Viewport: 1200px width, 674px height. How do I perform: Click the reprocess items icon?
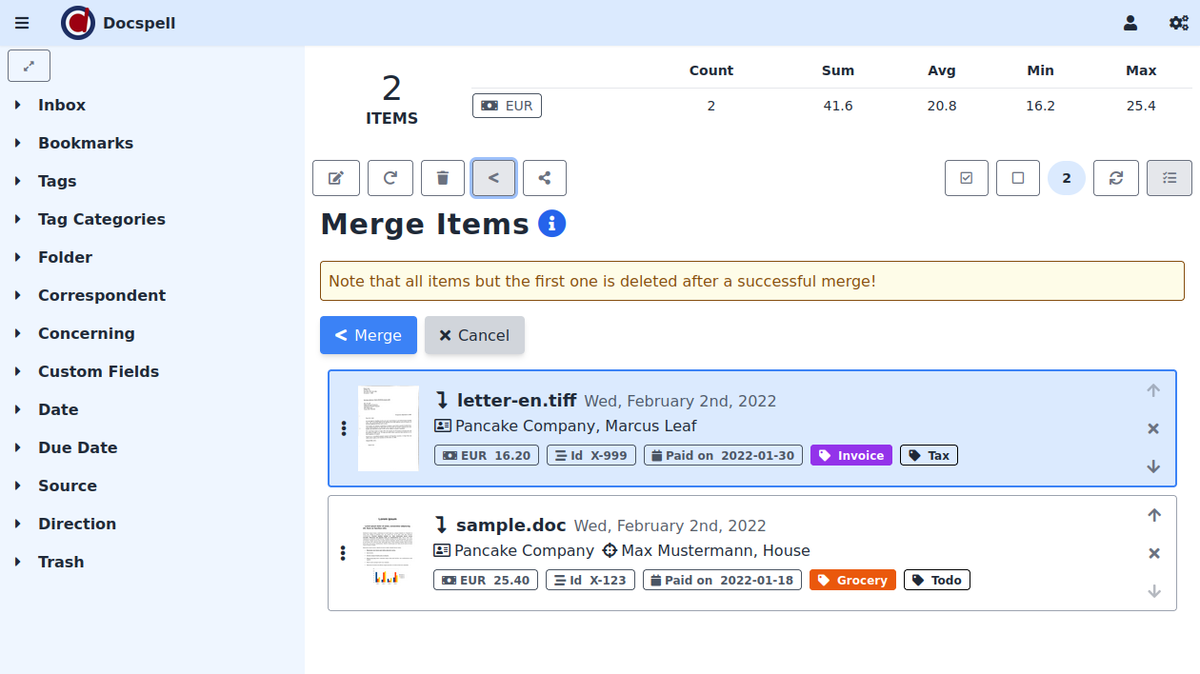click(390, 178)
